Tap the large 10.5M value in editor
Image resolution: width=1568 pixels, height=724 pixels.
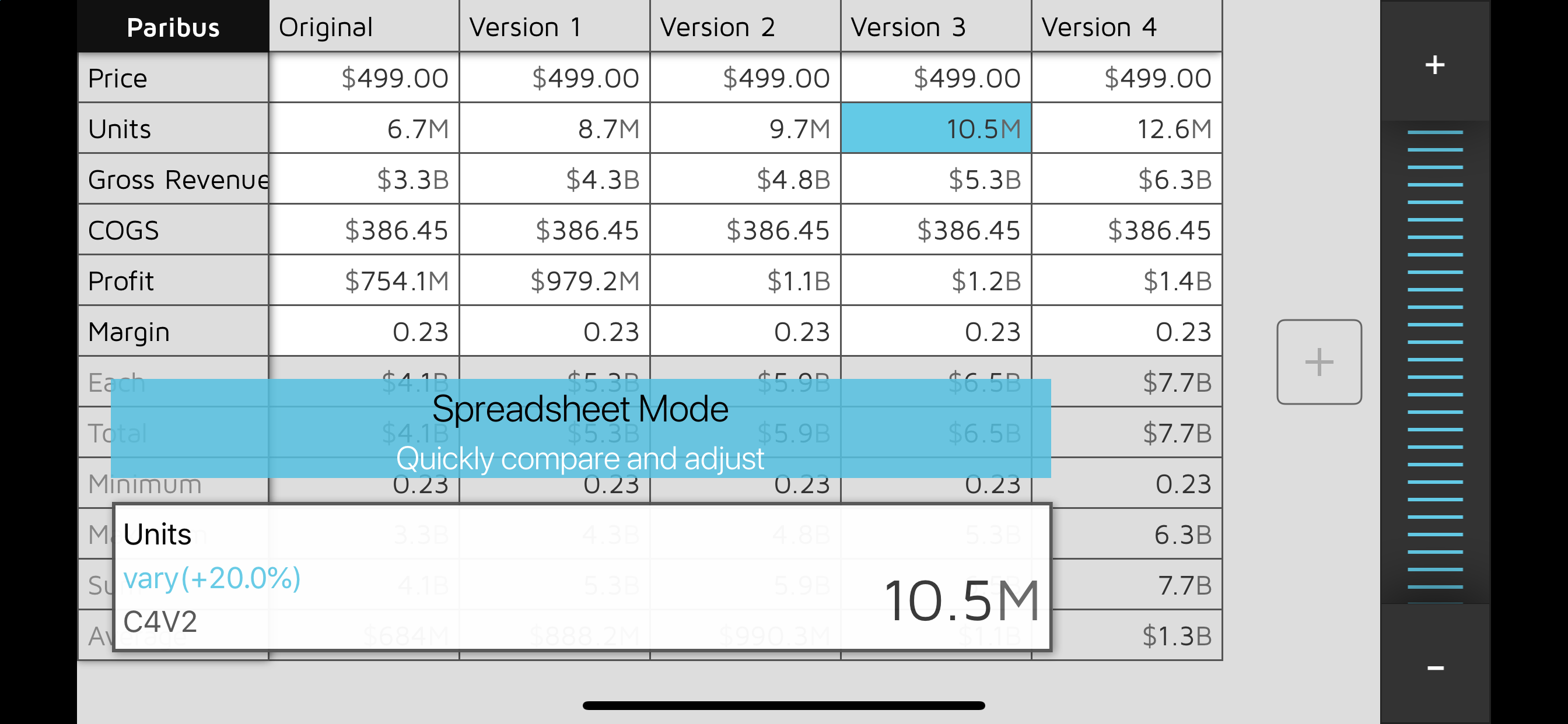tap(961, 601)
